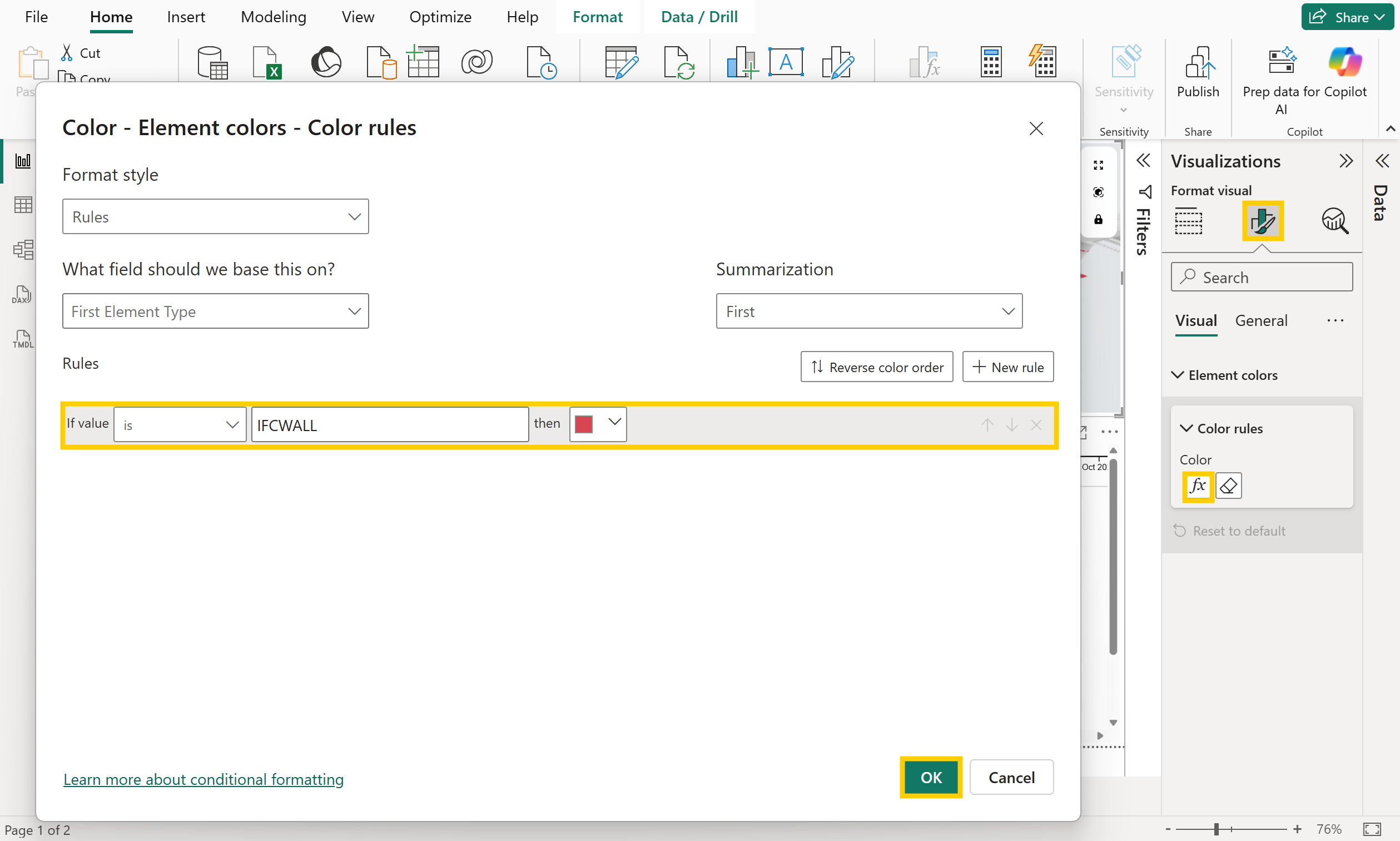The height and width of the screenshot is (841, 1400).
Task: Open the Analytics pane
Action: [x=1336, y=220]
